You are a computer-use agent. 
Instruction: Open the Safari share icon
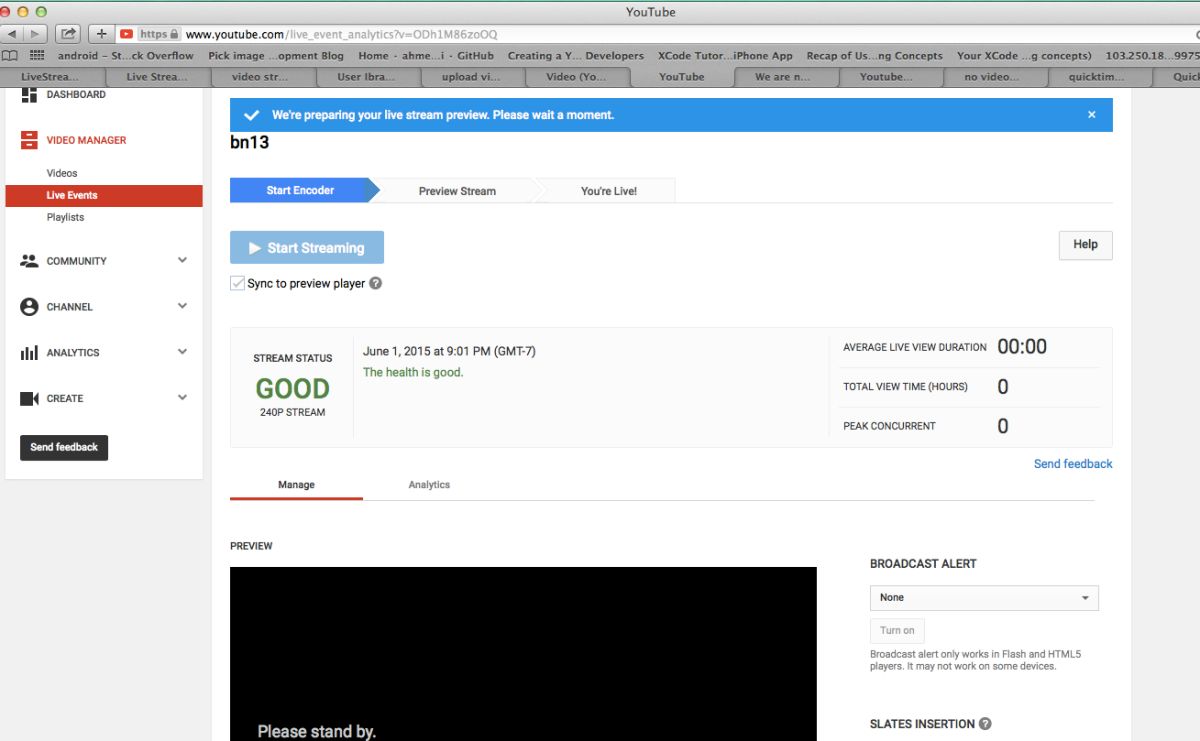click(x=67, y=34)
